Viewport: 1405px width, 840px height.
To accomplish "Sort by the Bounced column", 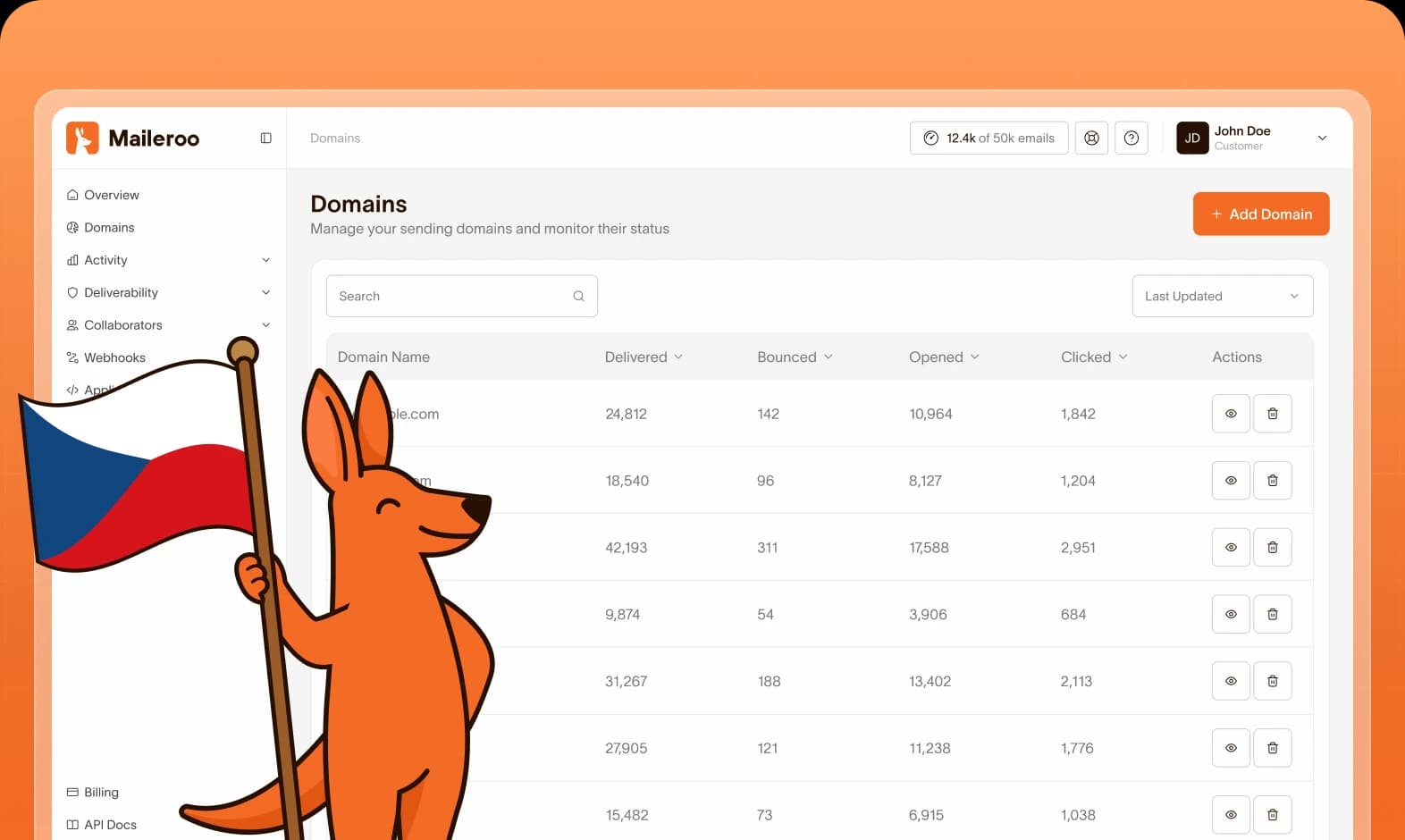I will point(795,357).
